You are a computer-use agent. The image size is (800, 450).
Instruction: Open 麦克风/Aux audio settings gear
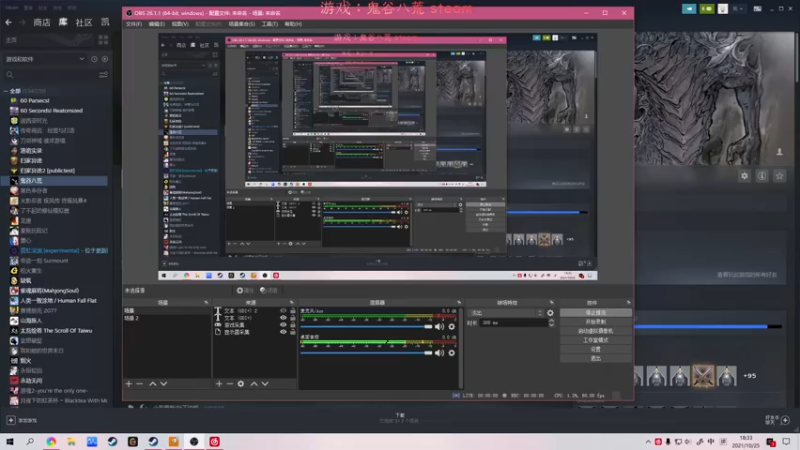point(452,327)
